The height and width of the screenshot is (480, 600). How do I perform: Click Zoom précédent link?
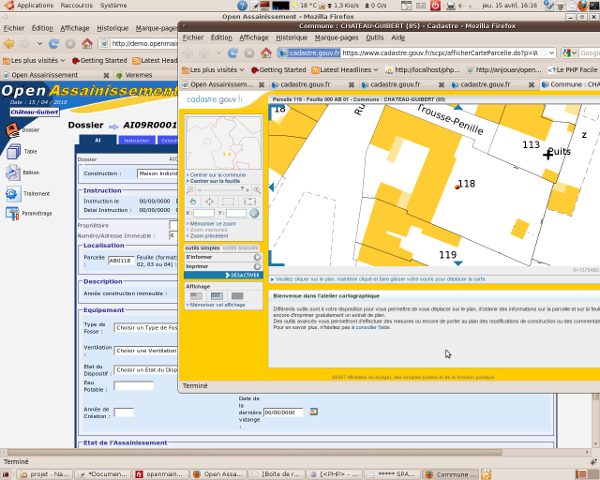click(x=209, y=236)
